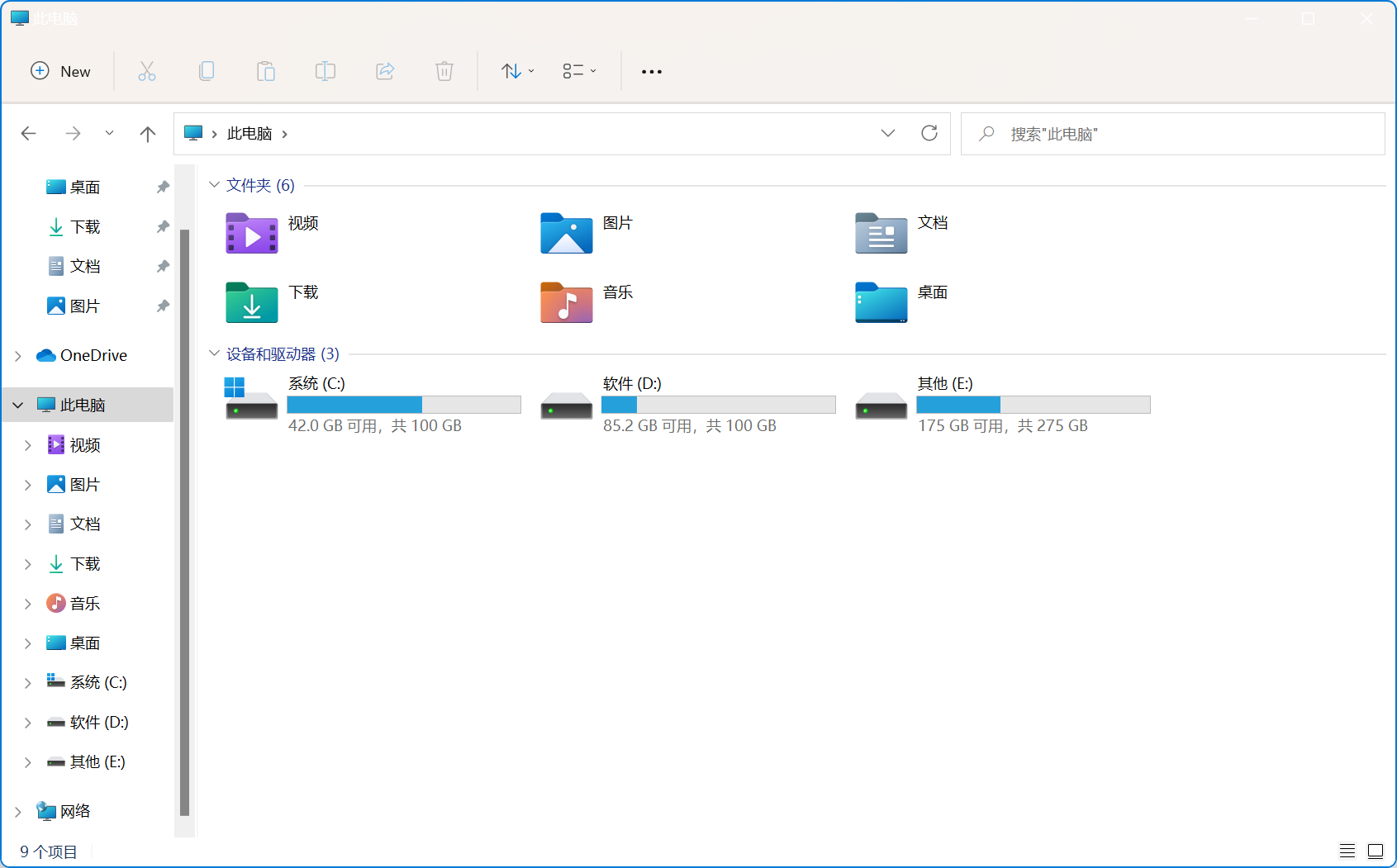Switch to details view at bottom right

pos(1347,850)
